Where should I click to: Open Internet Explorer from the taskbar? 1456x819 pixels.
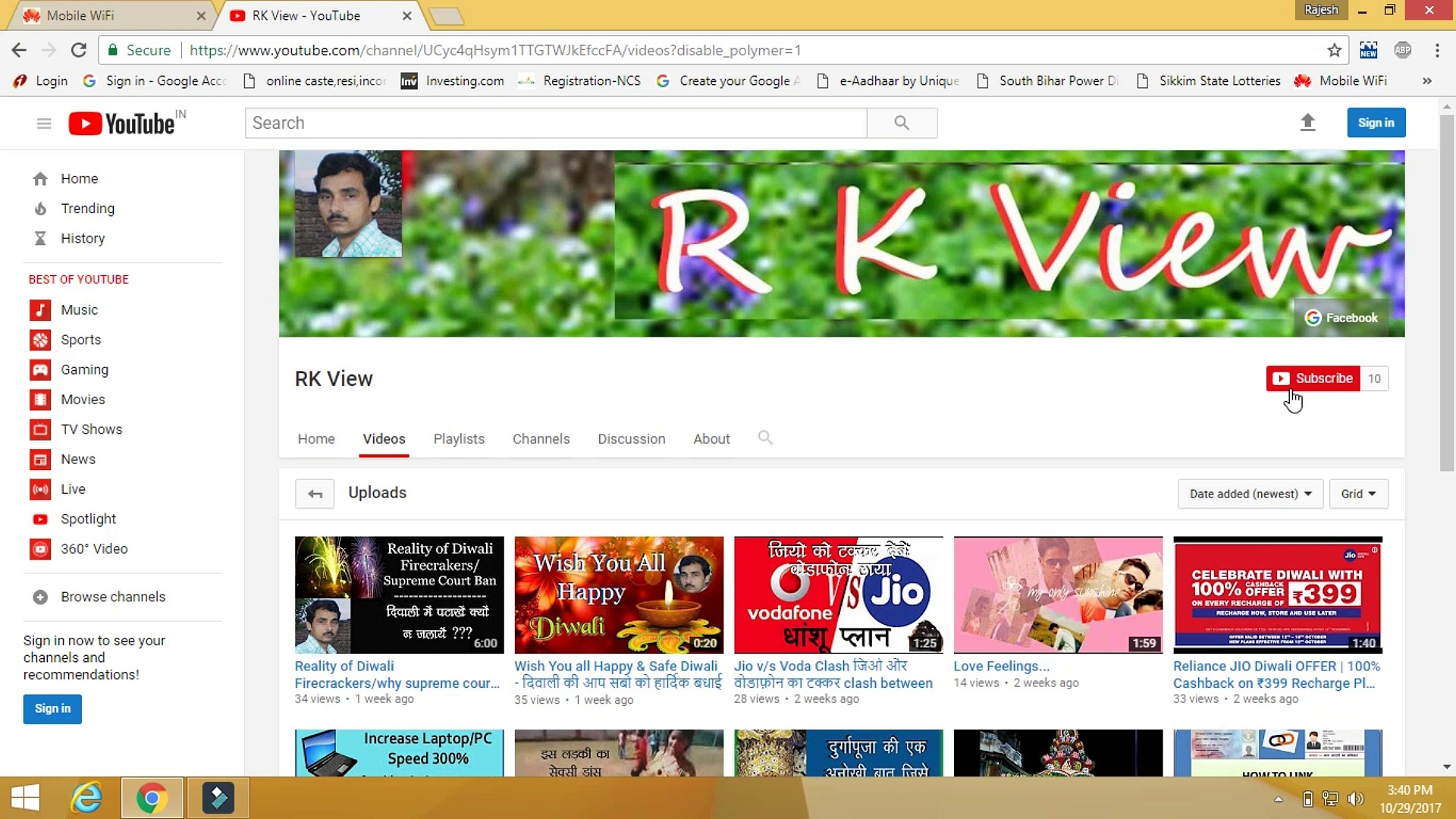click(86, 799)
